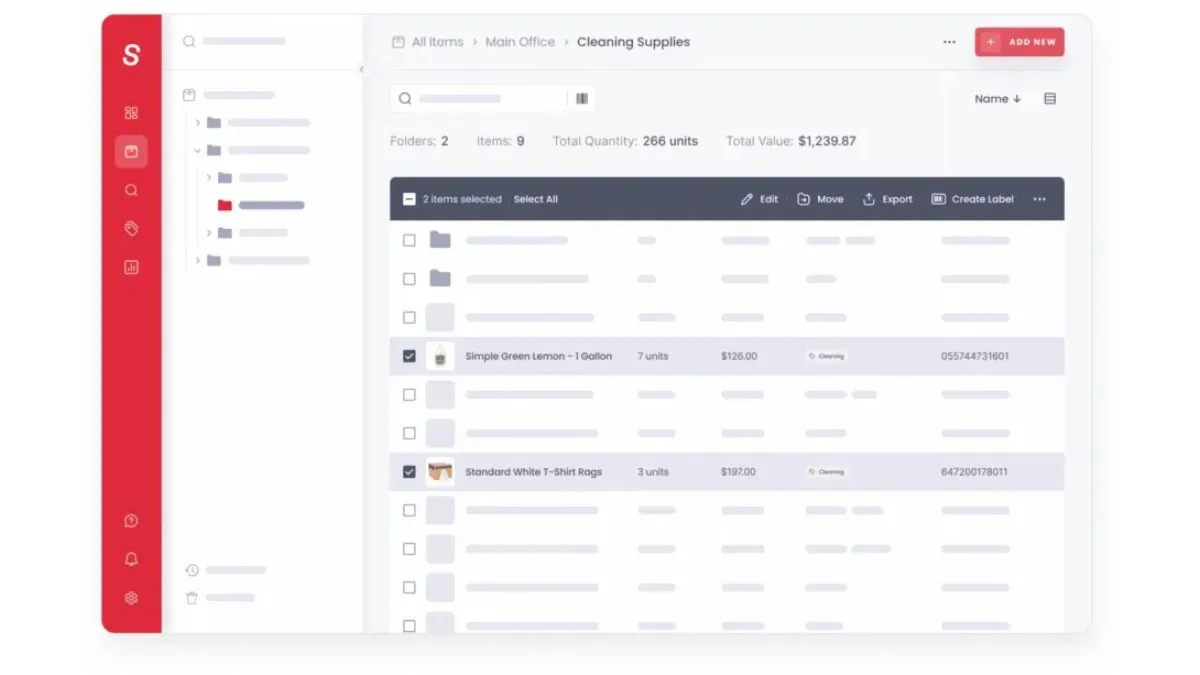Screen dimensions: 1200x675
Task: Go to All Items breadcrumb
Action: coord(438,42)
